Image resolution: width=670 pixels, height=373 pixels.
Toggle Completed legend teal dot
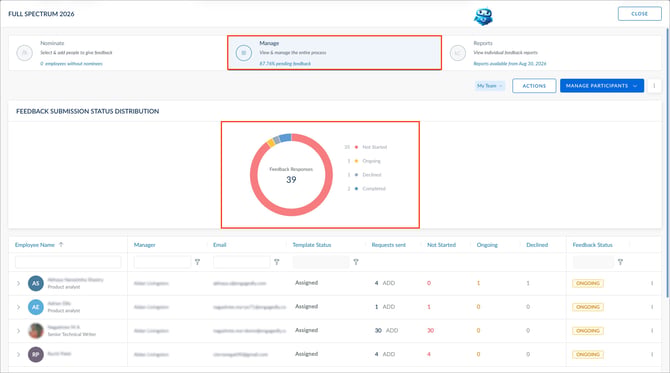click(x=356, y=188)
